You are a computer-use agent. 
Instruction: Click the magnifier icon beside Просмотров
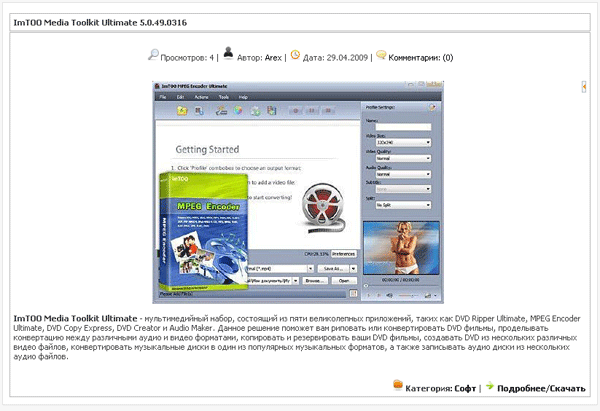pyautogui.click(x=153, y=55)
